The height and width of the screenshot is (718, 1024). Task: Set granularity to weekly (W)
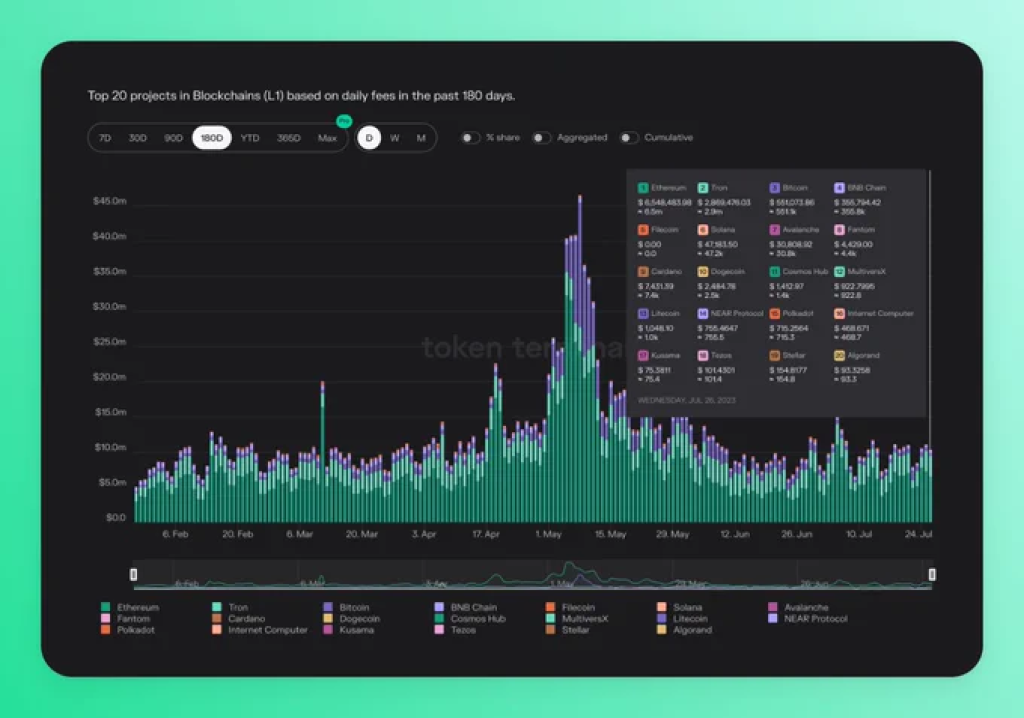[x=394, y=138]
